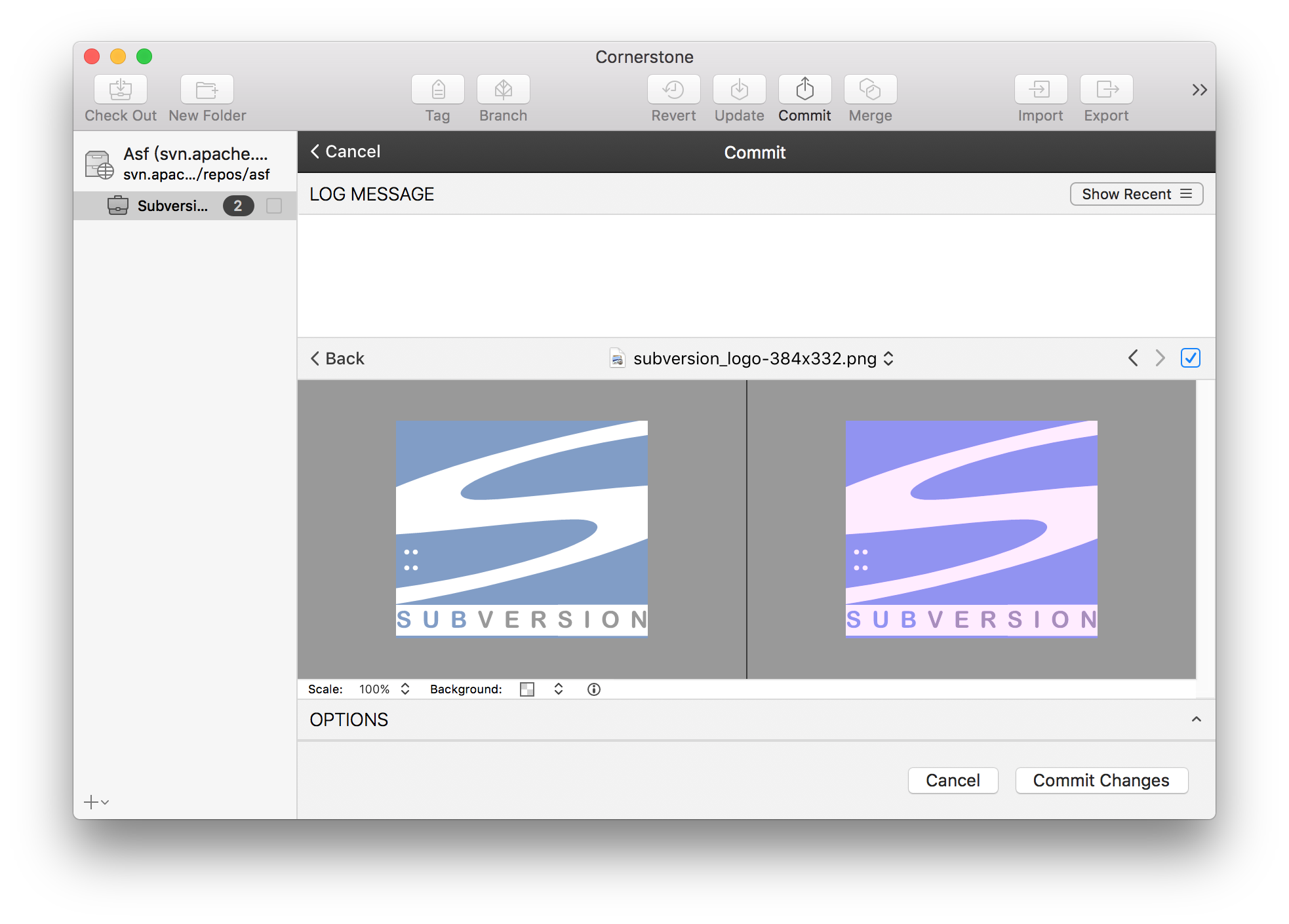Uncheck the subversion_logo file inclusion checkbox
This screenshot has width=1289, height=924.
[1190, 358]
